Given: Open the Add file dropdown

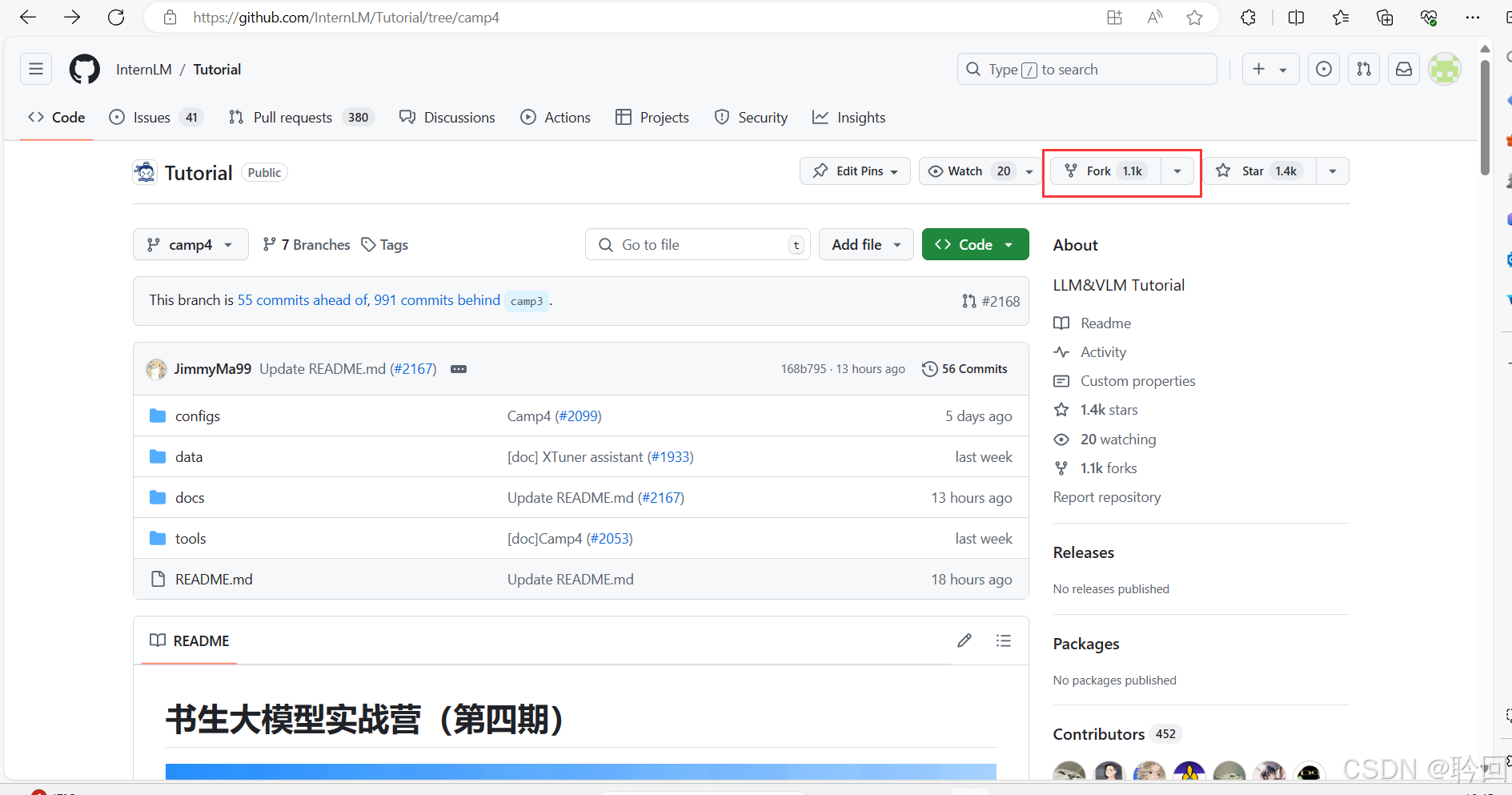Looking at the screenshot, I should [x=865, y=244].
